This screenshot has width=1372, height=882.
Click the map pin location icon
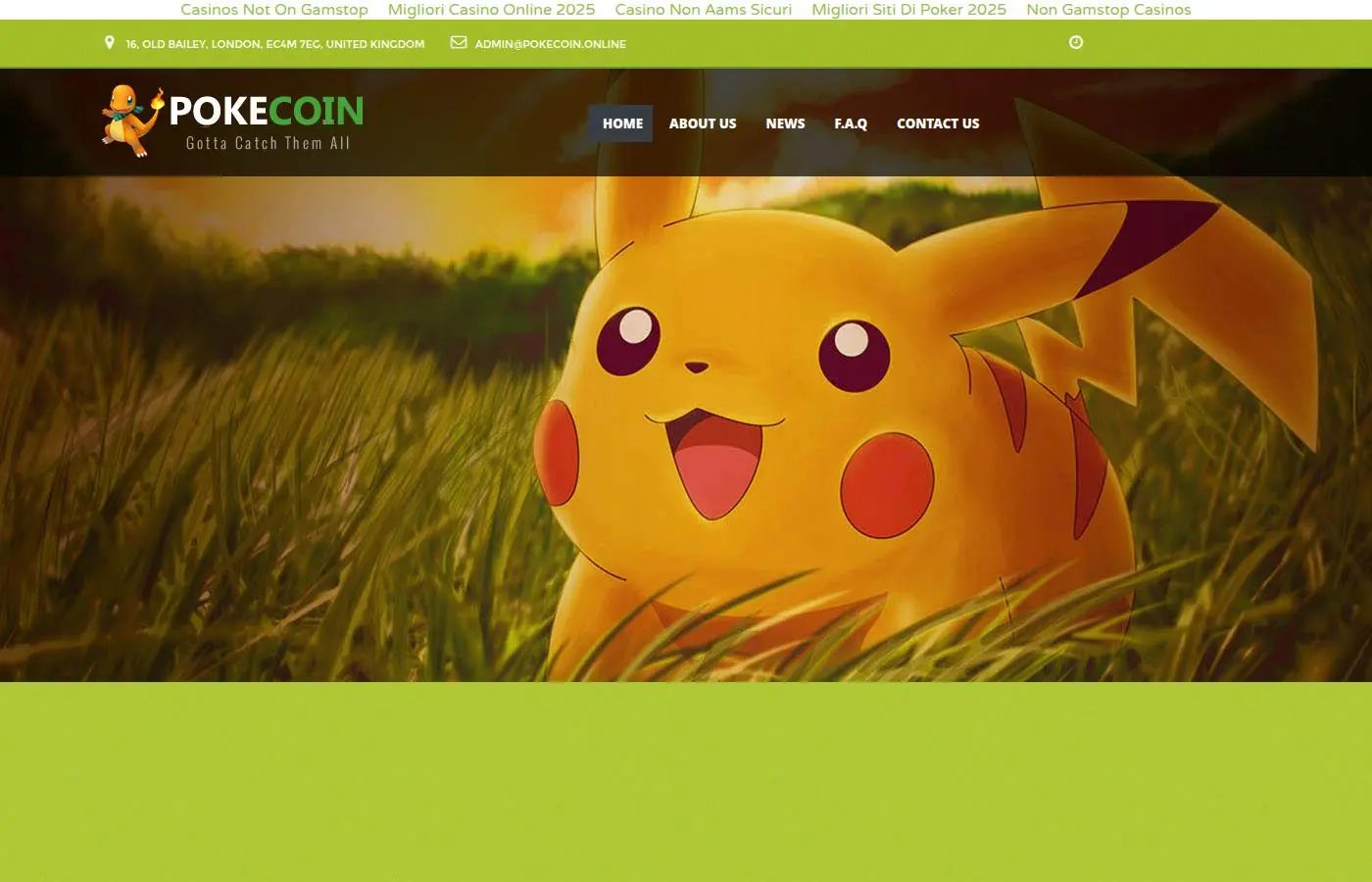110,43
